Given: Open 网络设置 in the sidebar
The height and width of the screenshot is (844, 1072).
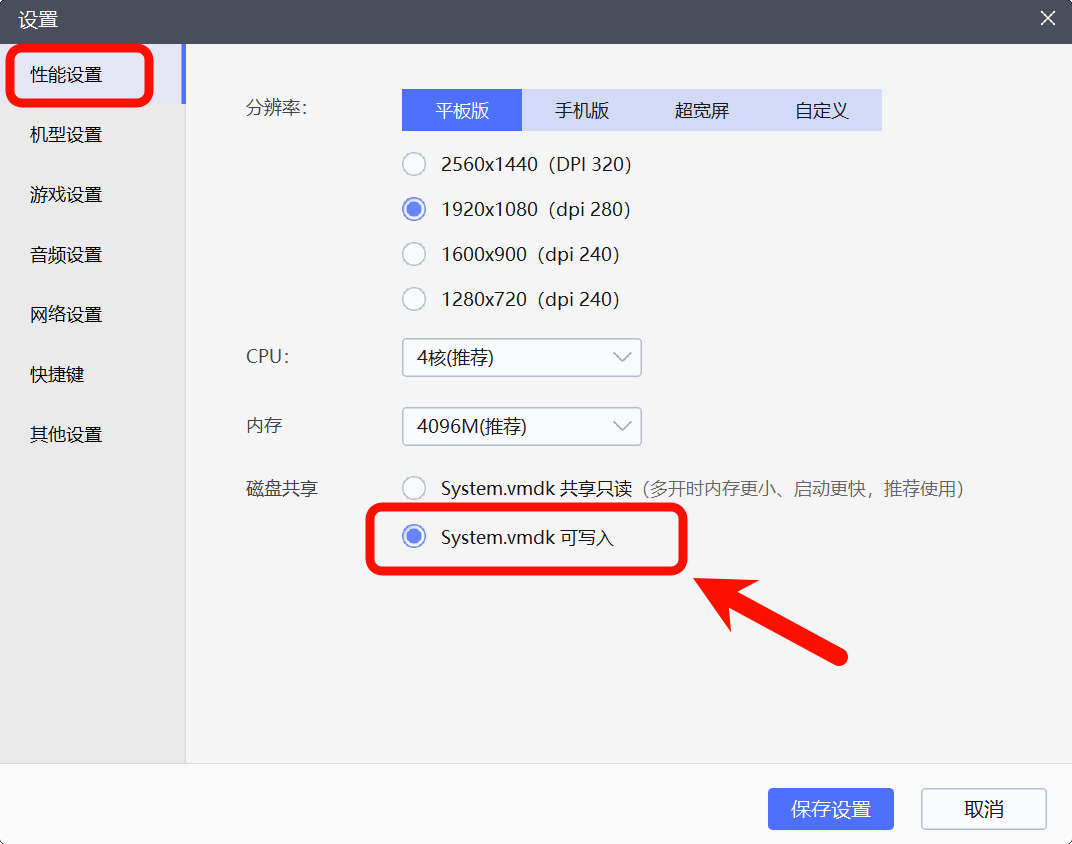Looking at the screenshot, I should 66,315.
